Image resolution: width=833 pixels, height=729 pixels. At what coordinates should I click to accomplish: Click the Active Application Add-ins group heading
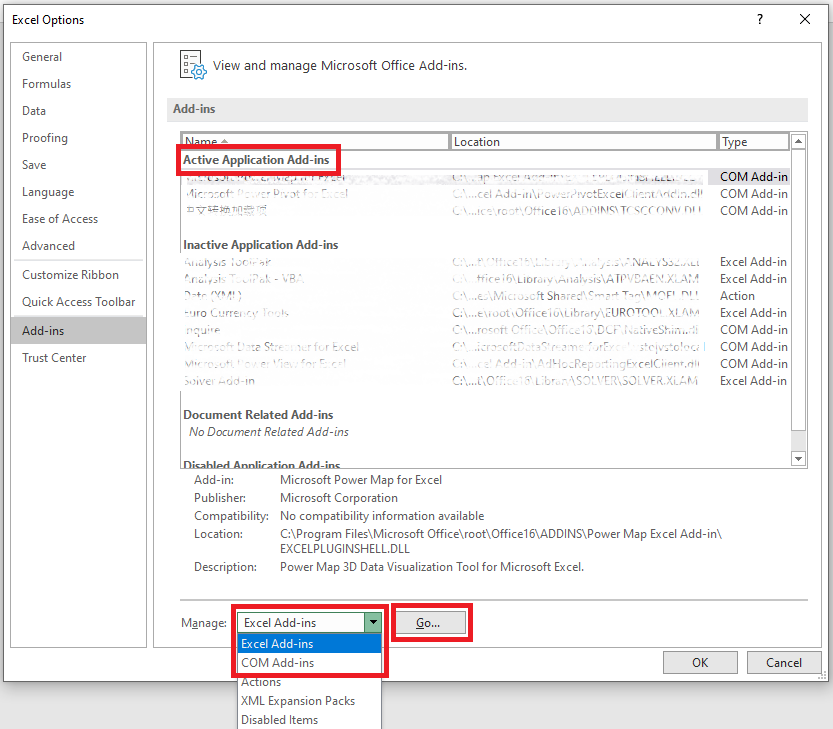256,160
